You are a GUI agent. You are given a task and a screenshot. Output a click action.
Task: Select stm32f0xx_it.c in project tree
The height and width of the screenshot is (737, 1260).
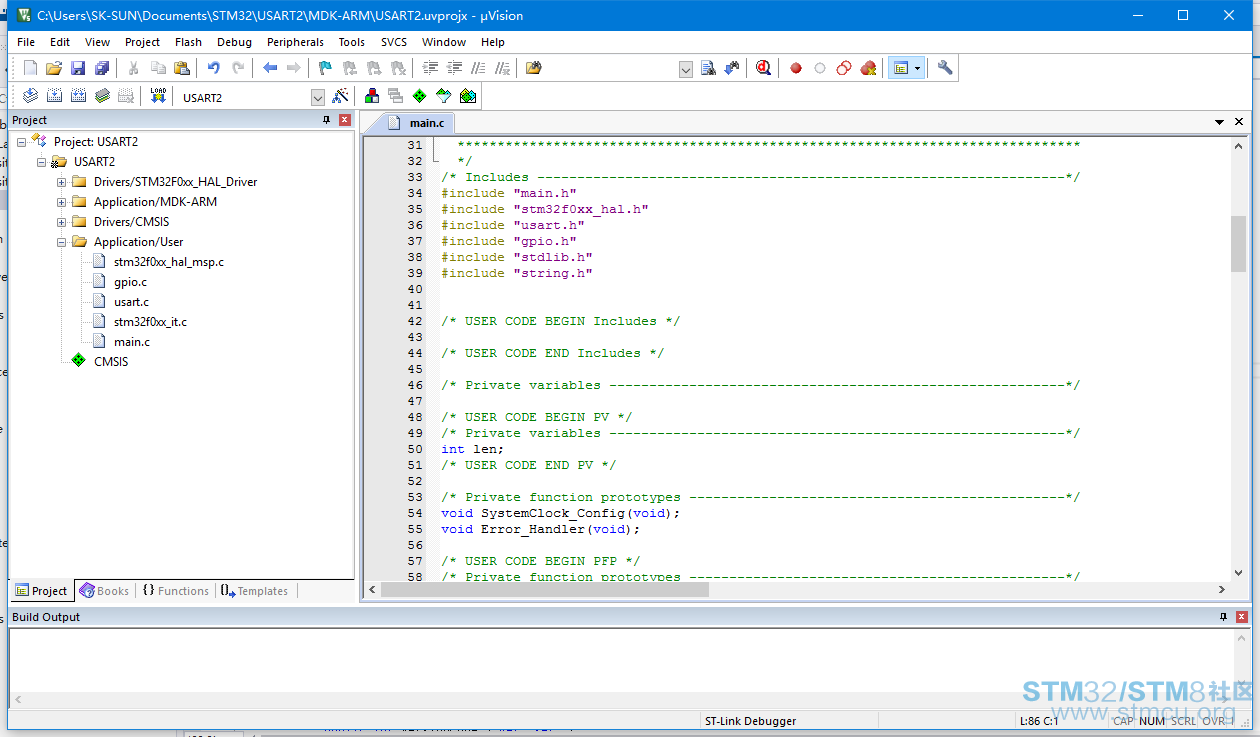click(150, 322)
